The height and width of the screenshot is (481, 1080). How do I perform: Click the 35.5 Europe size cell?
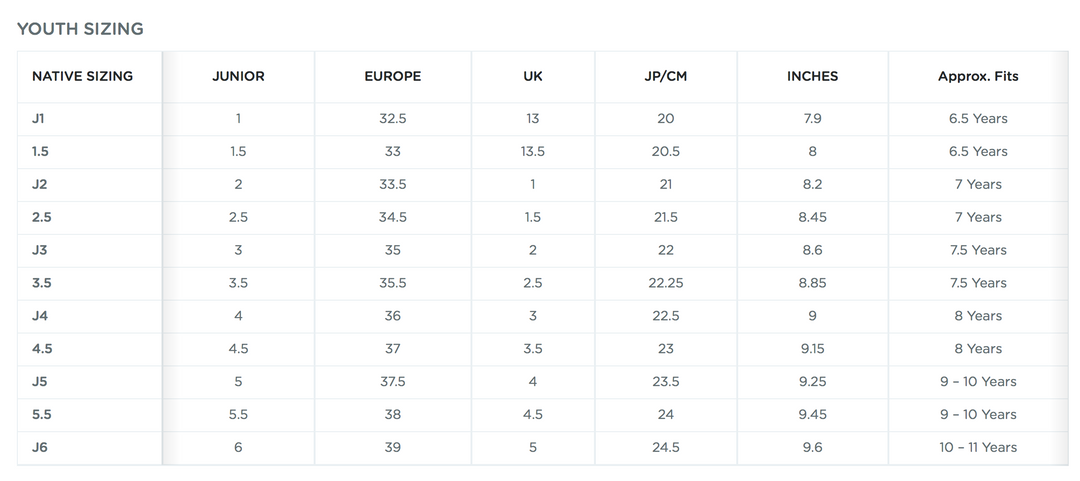coord(392,283)
